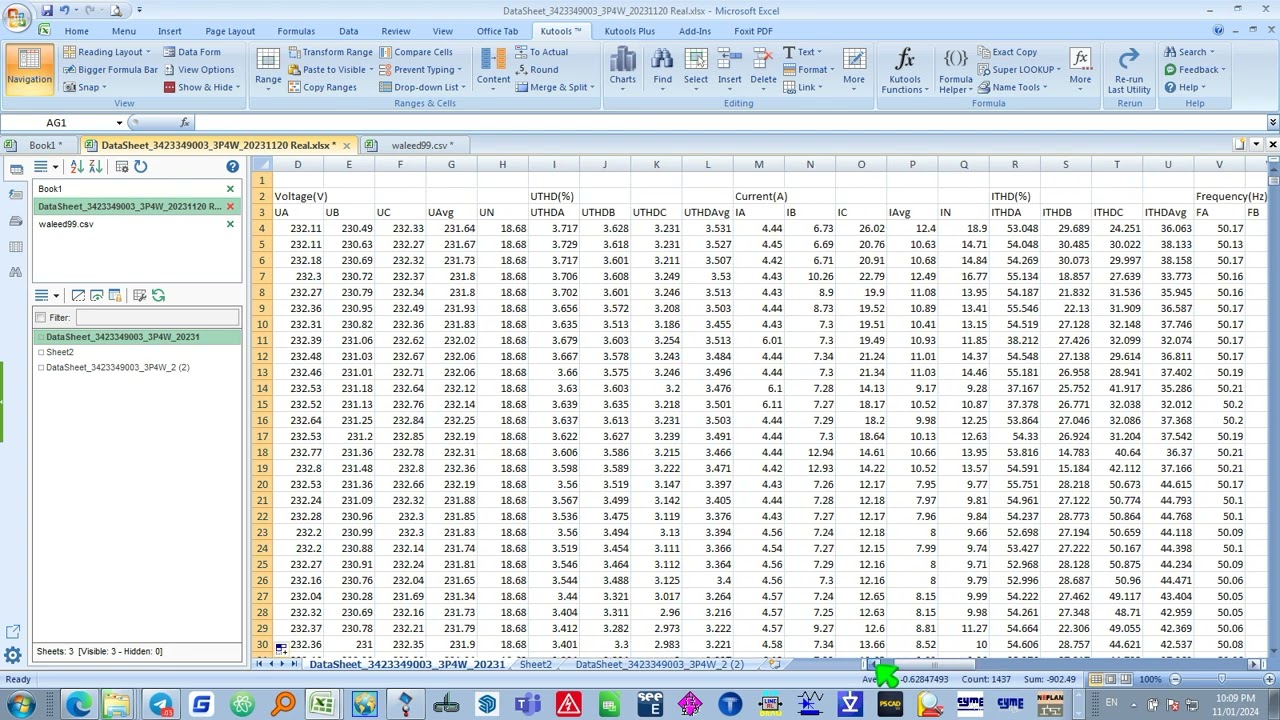Image resolution: width=1280 pixels, height=720 pixels.
Task: Click the Office button
Action: pyautogui.click(x=17, y=17)
